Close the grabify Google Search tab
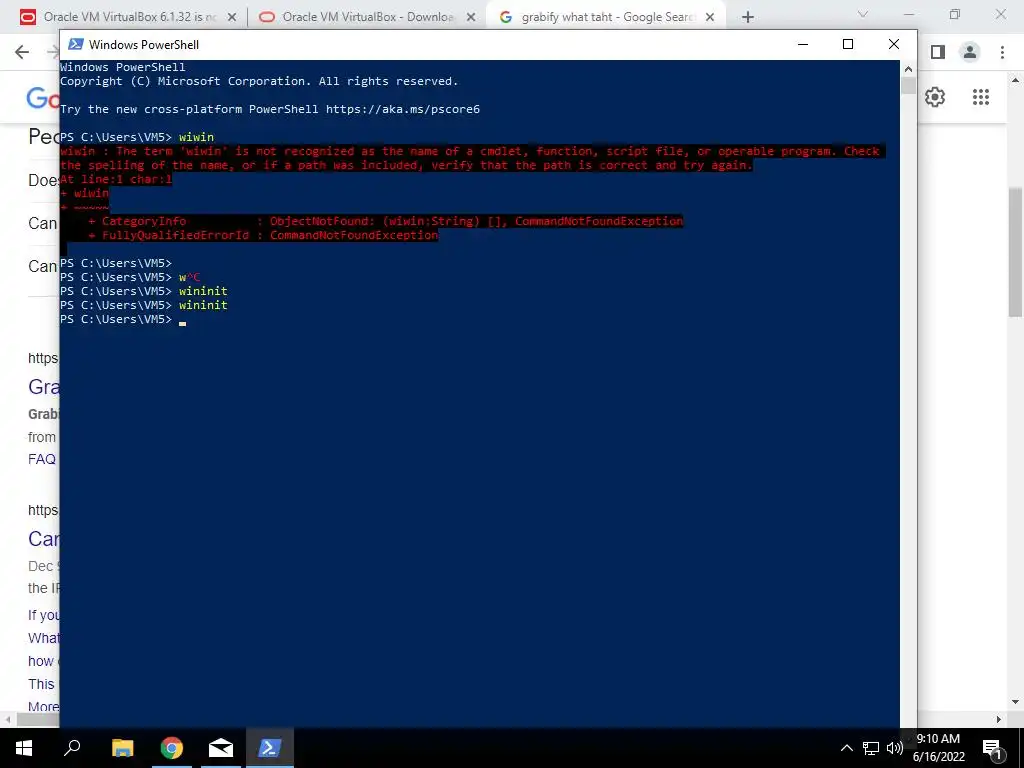 [710, 18]
